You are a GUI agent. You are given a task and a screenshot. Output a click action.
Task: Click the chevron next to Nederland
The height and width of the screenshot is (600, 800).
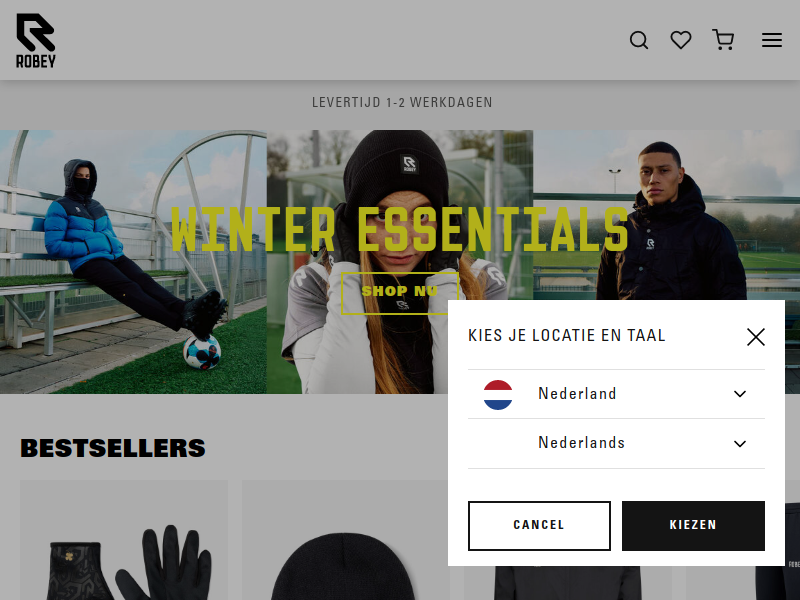(x=740, y=394)
